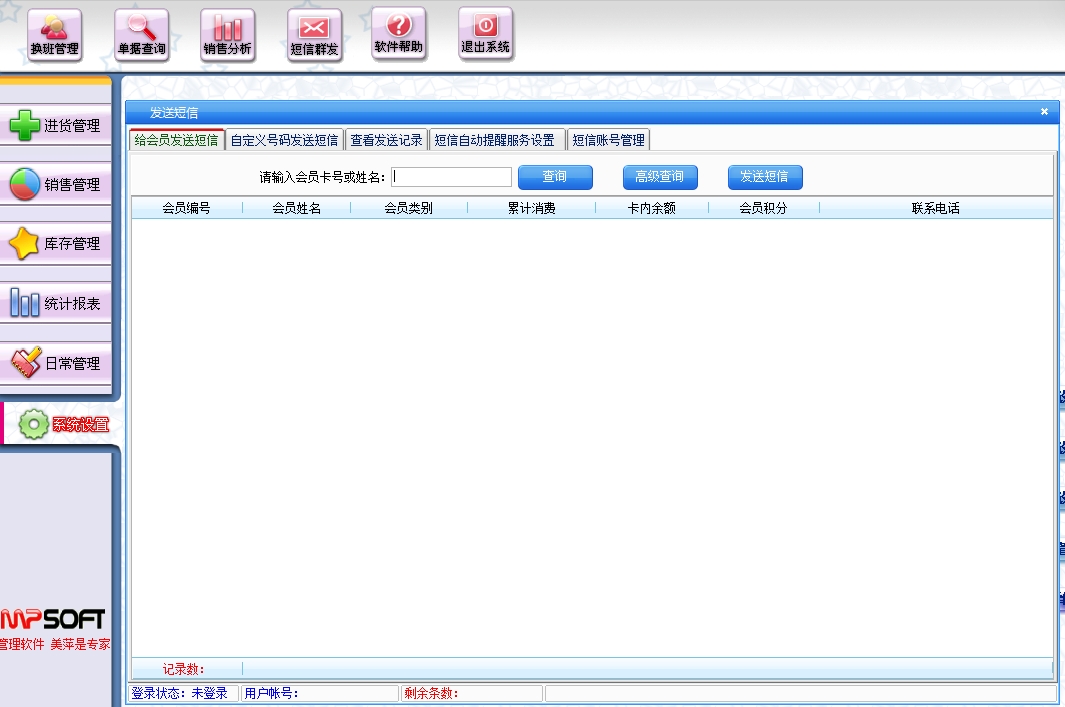Open the 软件帮助 help icon
Viewport: 1065px width, 707px height.
pyautogui.click(x=398, y=35)
